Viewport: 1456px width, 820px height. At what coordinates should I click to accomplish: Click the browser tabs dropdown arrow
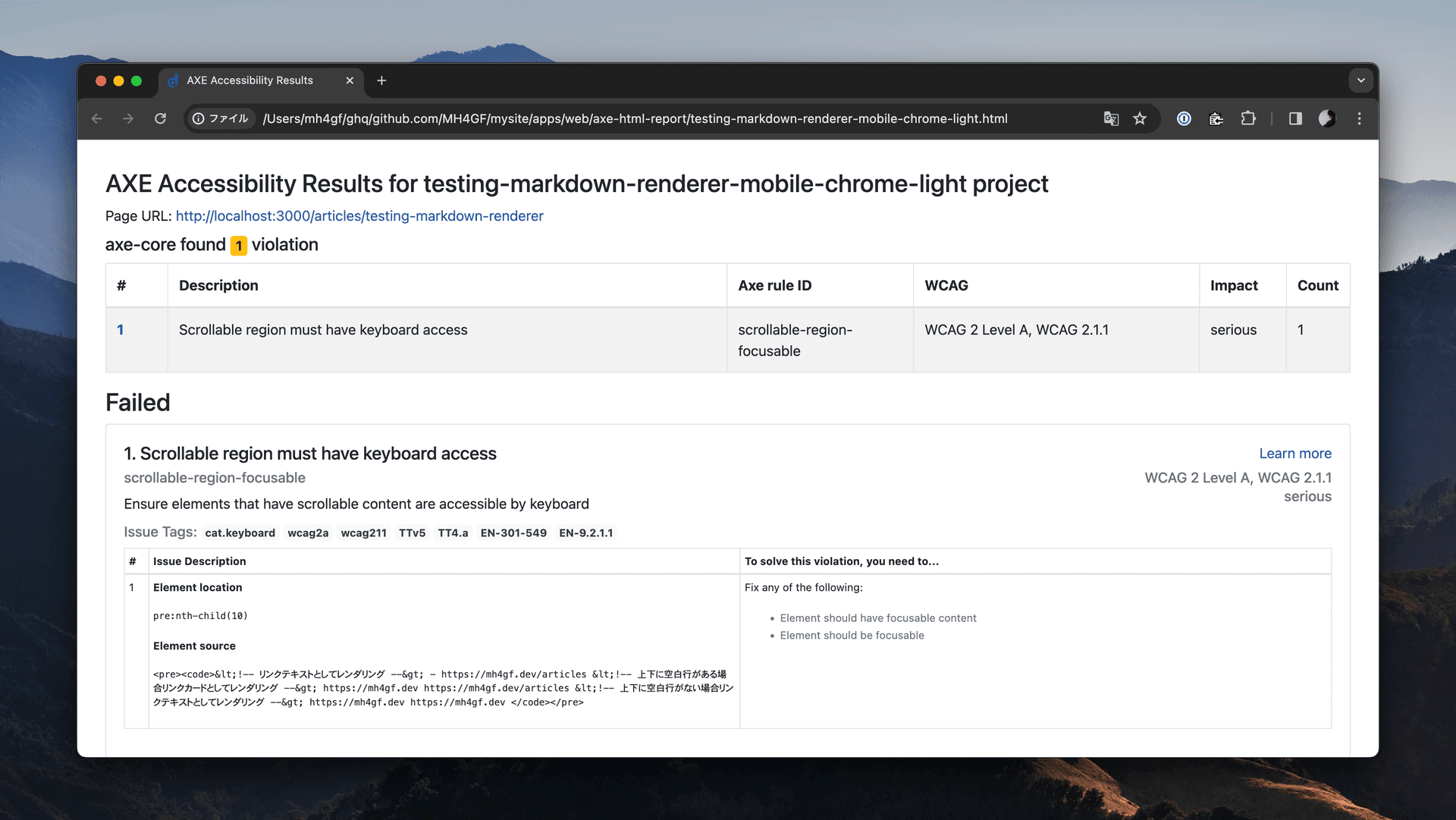(x=1361, y=80)
